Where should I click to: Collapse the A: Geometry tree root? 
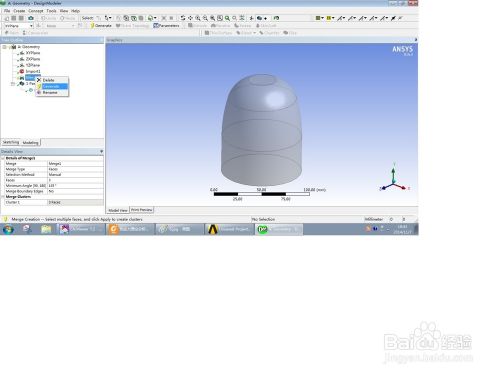click(x=5, y=47)
